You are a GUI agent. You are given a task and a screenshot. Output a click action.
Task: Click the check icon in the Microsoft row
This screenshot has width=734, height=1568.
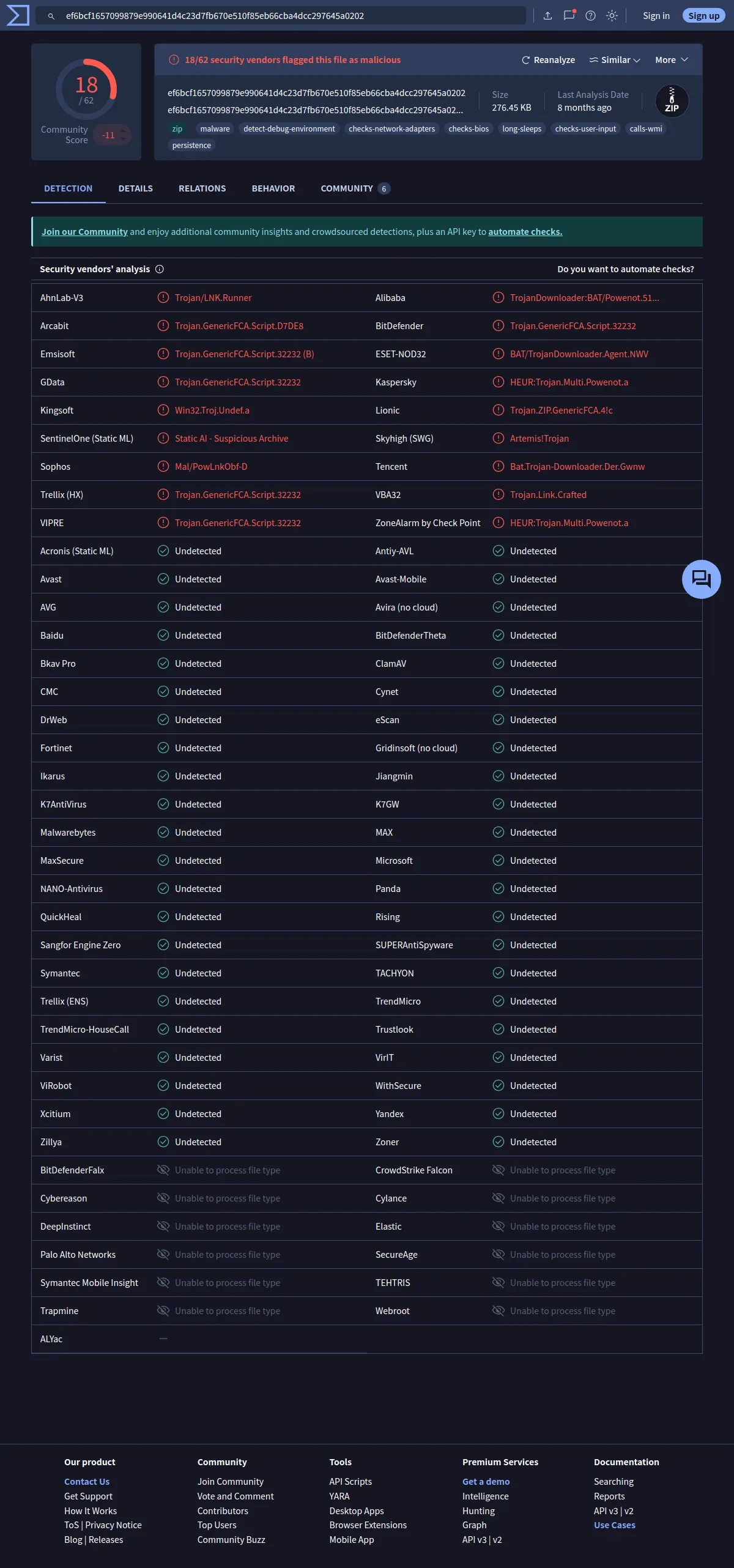499,861
